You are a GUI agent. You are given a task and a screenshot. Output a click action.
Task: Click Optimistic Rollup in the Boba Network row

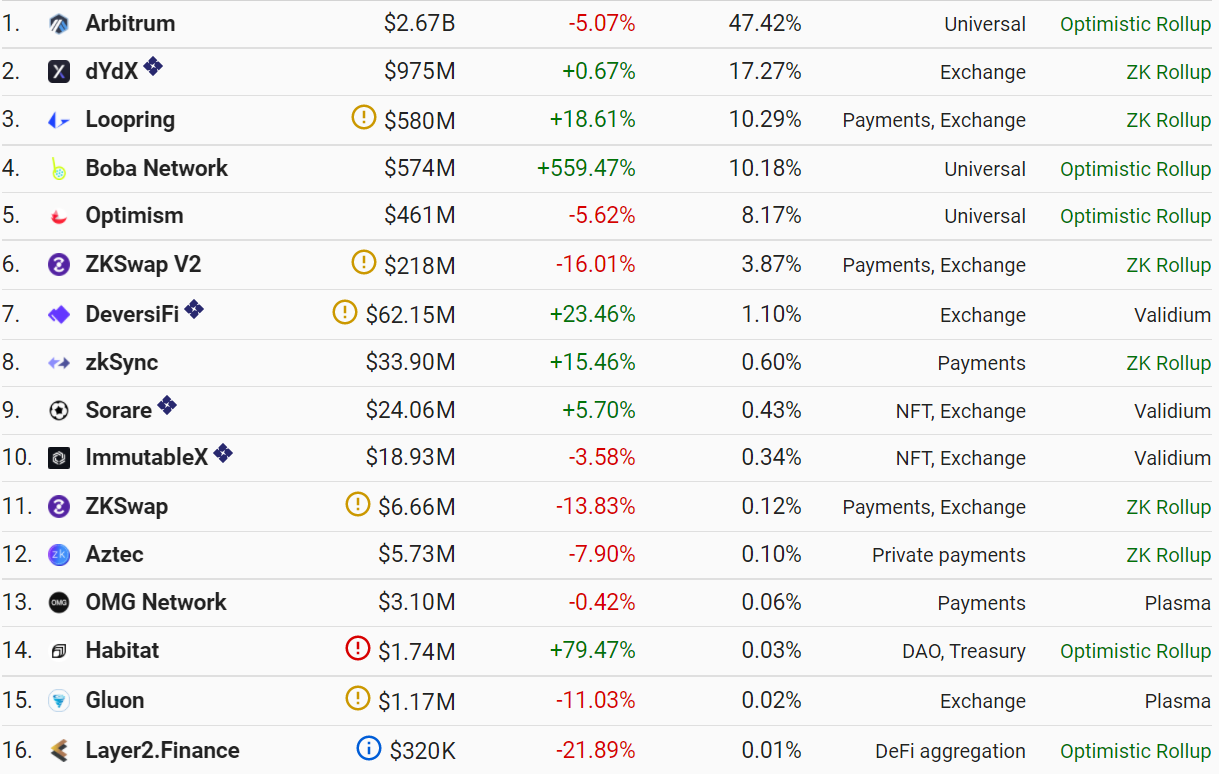tap(1136, 169)
